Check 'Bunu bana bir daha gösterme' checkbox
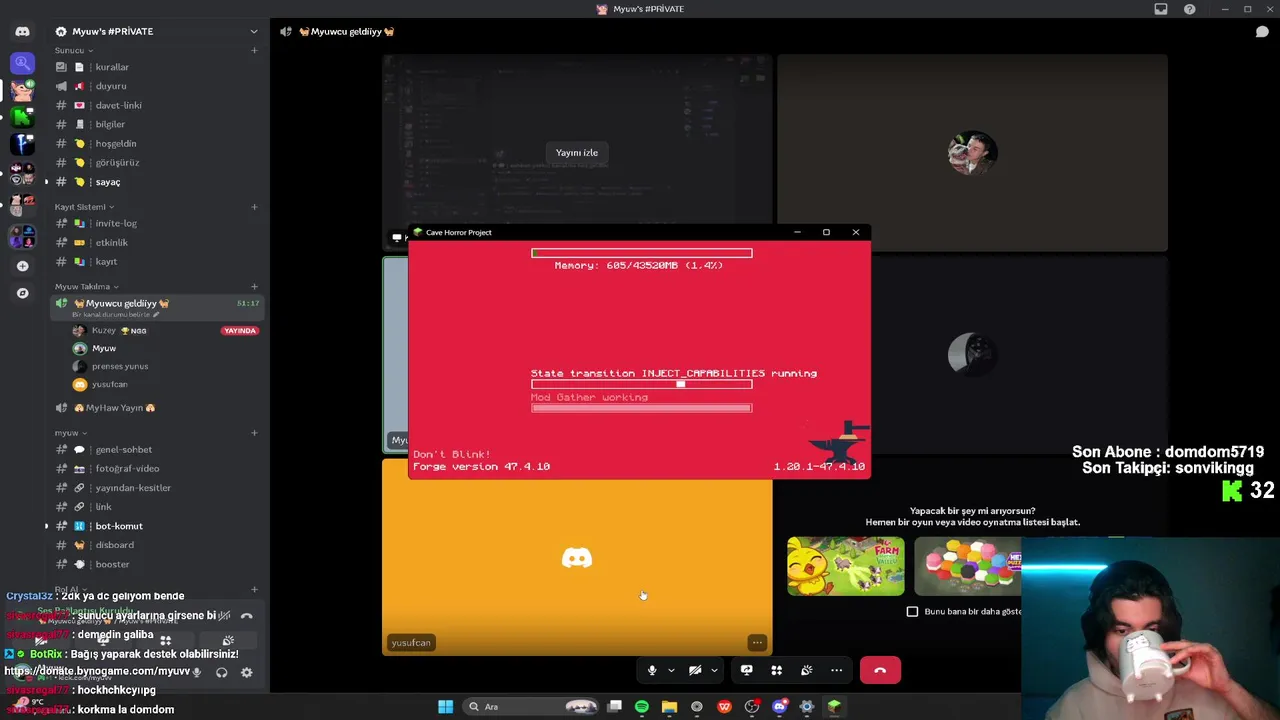 pyautogui.click(x=912, y=611)
